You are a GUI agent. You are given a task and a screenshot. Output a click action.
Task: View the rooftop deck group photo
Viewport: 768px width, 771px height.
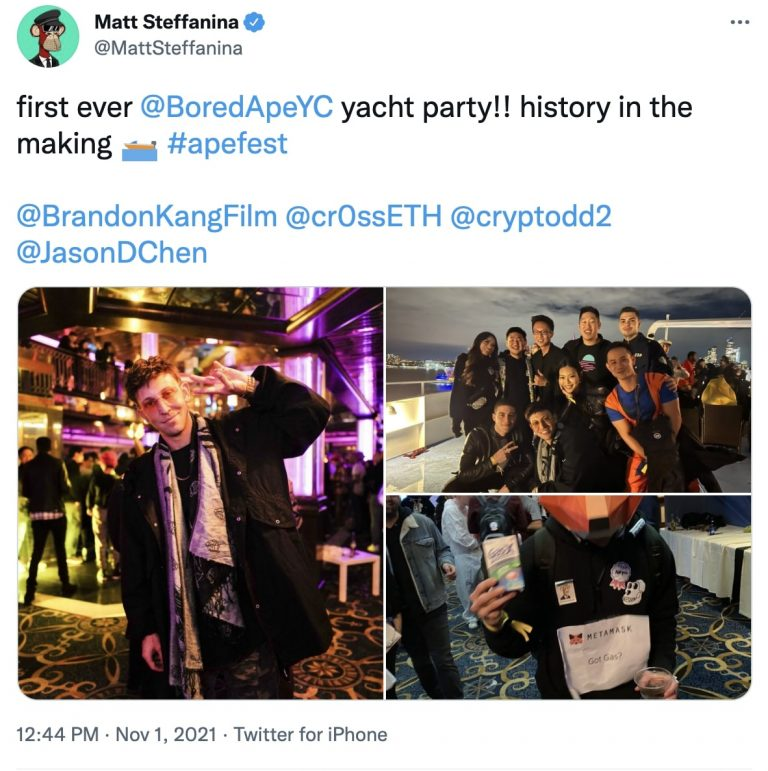568,390
